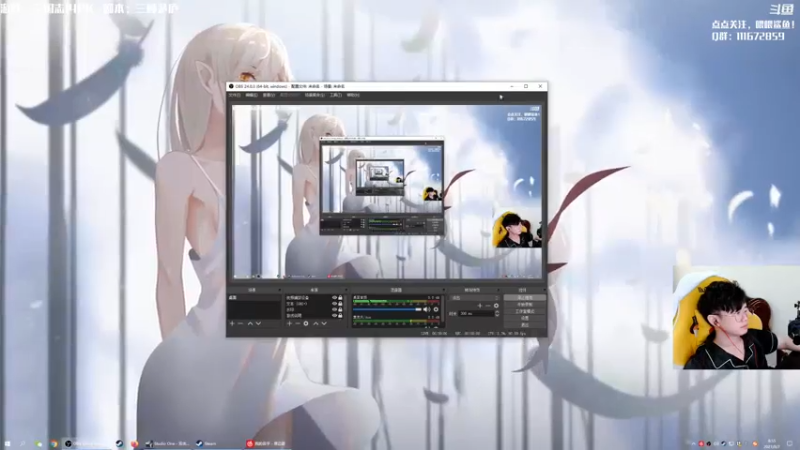Viewport: 800px width, 450px height.
Task: Switch to Studio One taskbar button
Action: point(168,443)
